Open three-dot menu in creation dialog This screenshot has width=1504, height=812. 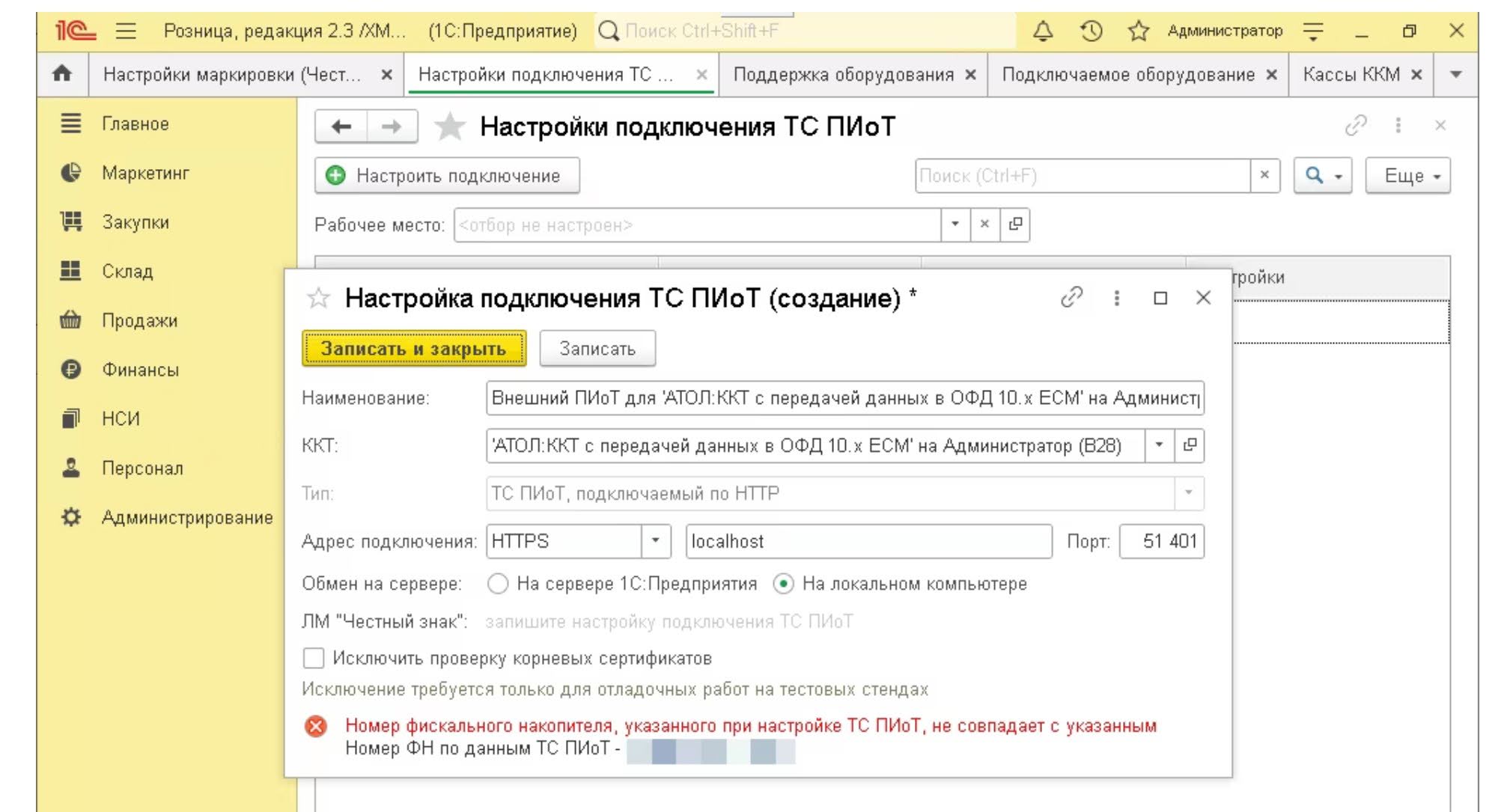[x=1116, y=297]
